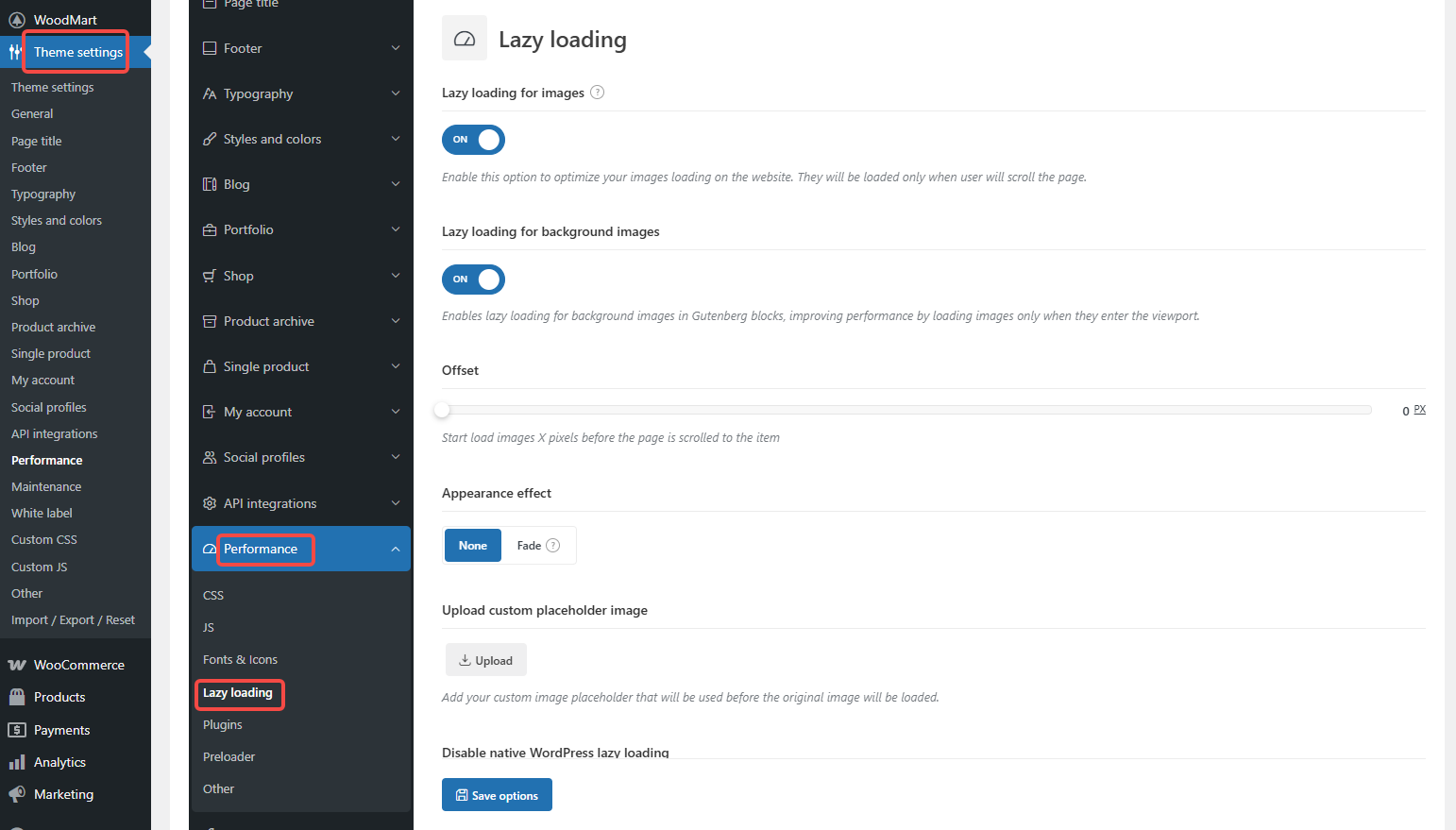Click the help icon beside Lazy loading for images
The image size is (1456, 830).
[x=597, y=93]
